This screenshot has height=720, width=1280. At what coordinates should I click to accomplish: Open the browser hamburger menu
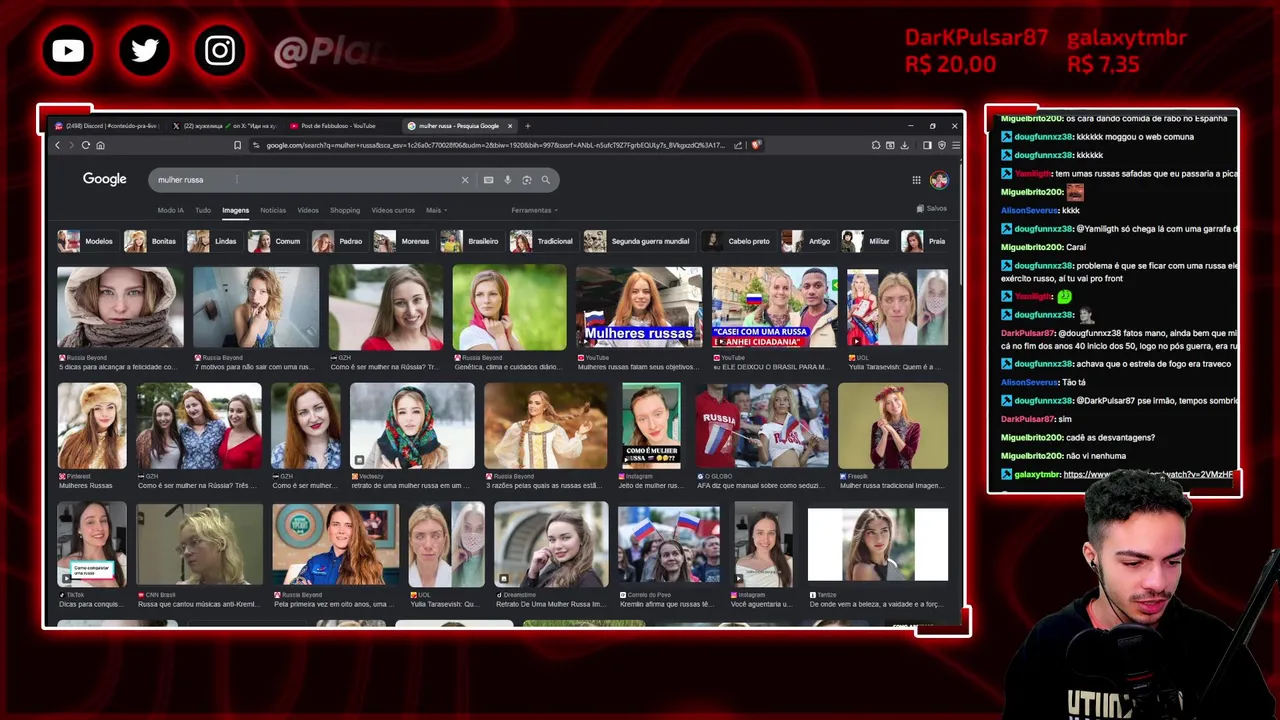coord(956,145)
